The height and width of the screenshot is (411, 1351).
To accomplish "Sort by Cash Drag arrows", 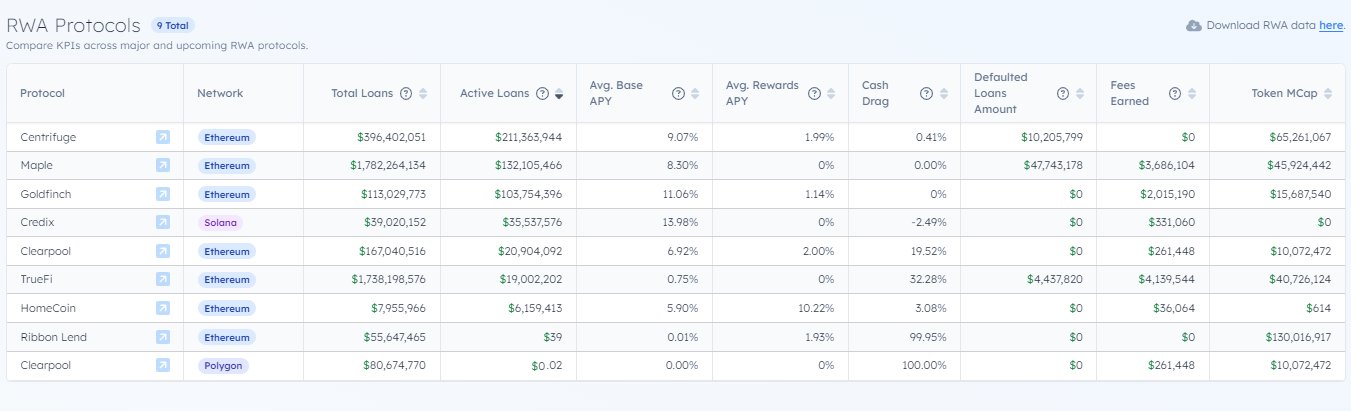I will pos(943,93).
